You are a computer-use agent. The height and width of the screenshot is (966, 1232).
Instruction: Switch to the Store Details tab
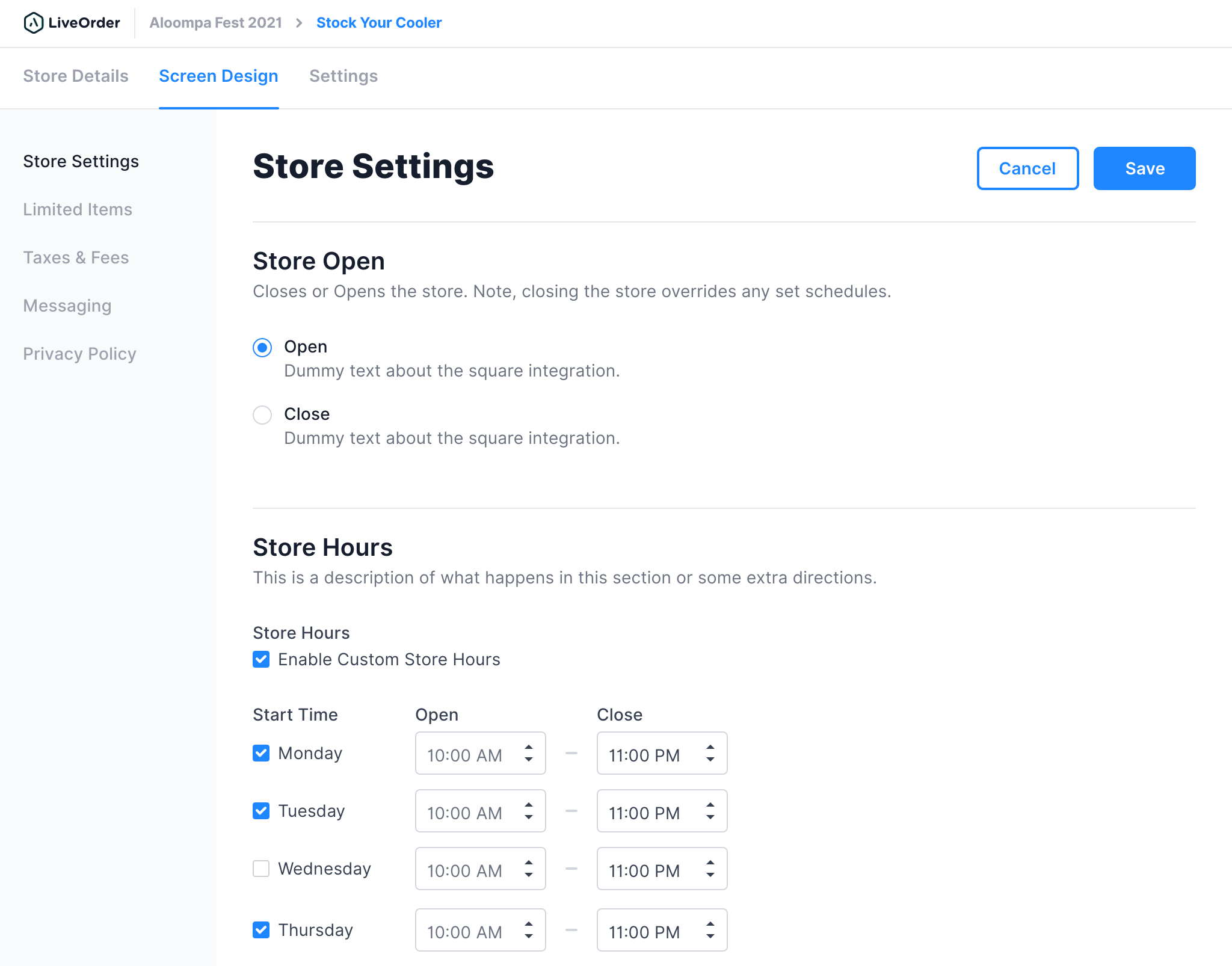76,76
